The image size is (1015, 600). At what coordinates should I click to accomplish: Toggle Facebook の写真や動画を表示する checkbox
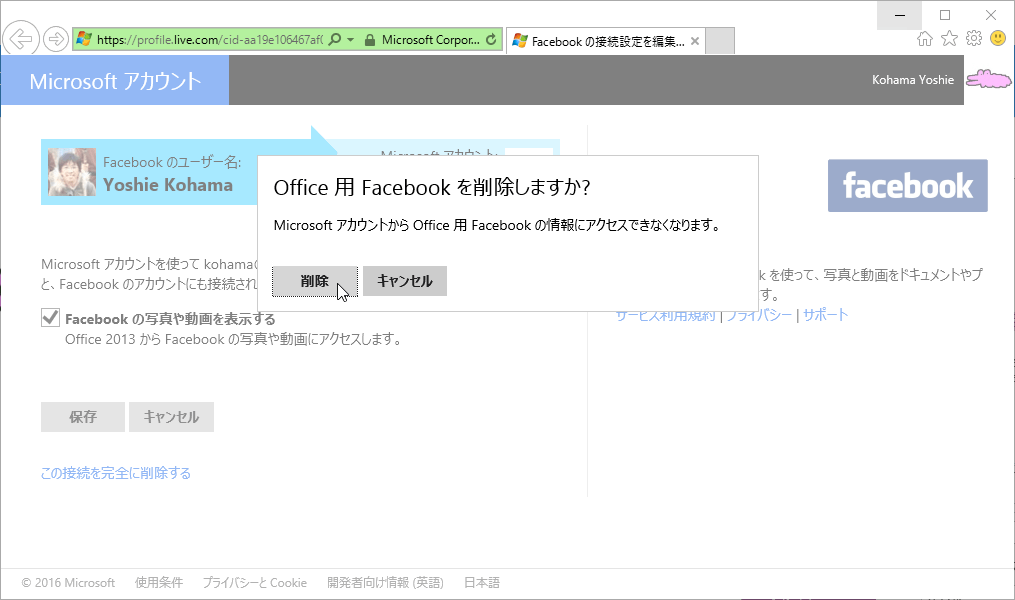click(50, 318)
